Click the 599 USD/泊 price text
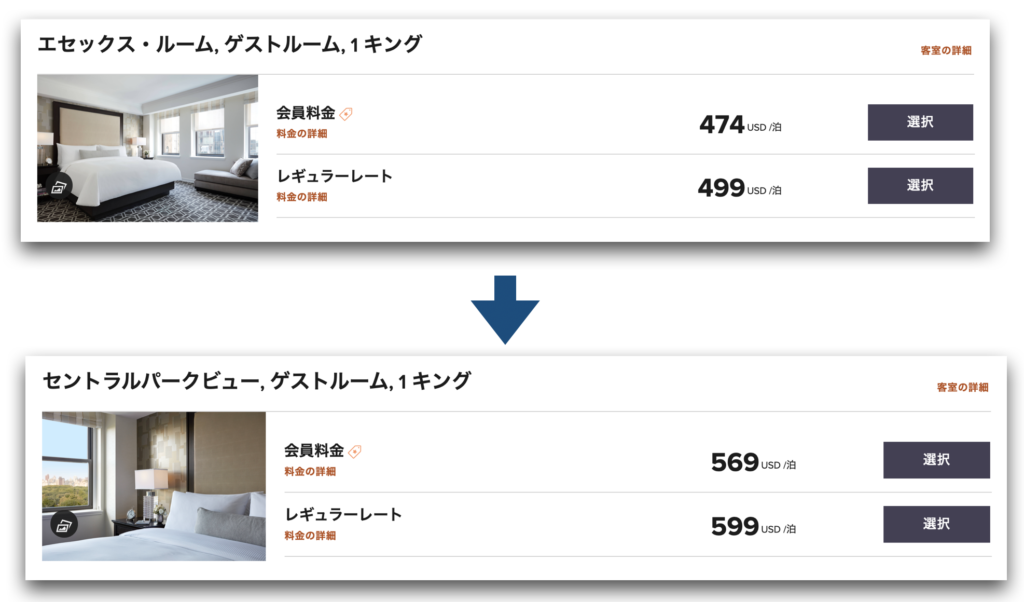The height and width of the screenshot is (602, 1024). 753,526
